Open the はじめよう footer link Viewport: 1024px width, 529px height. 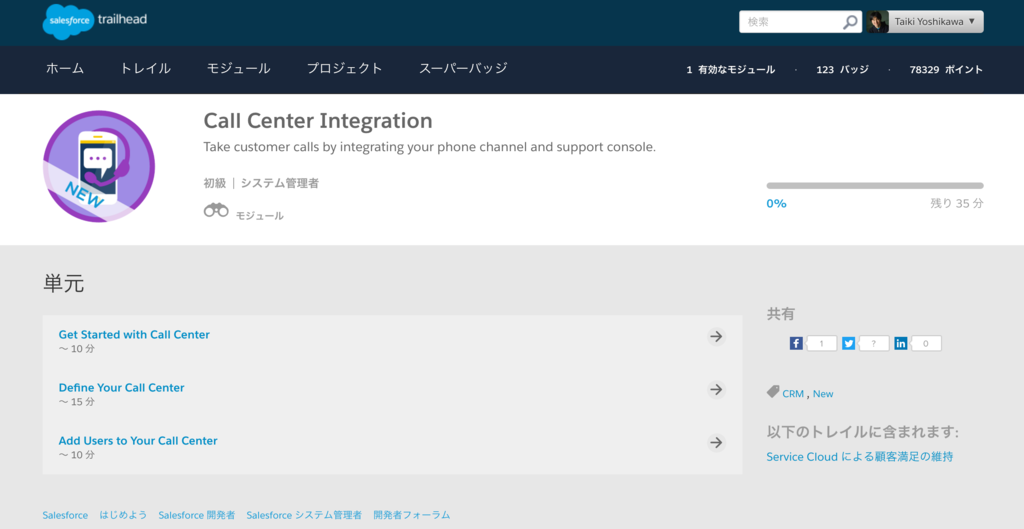tap(123, 515)
